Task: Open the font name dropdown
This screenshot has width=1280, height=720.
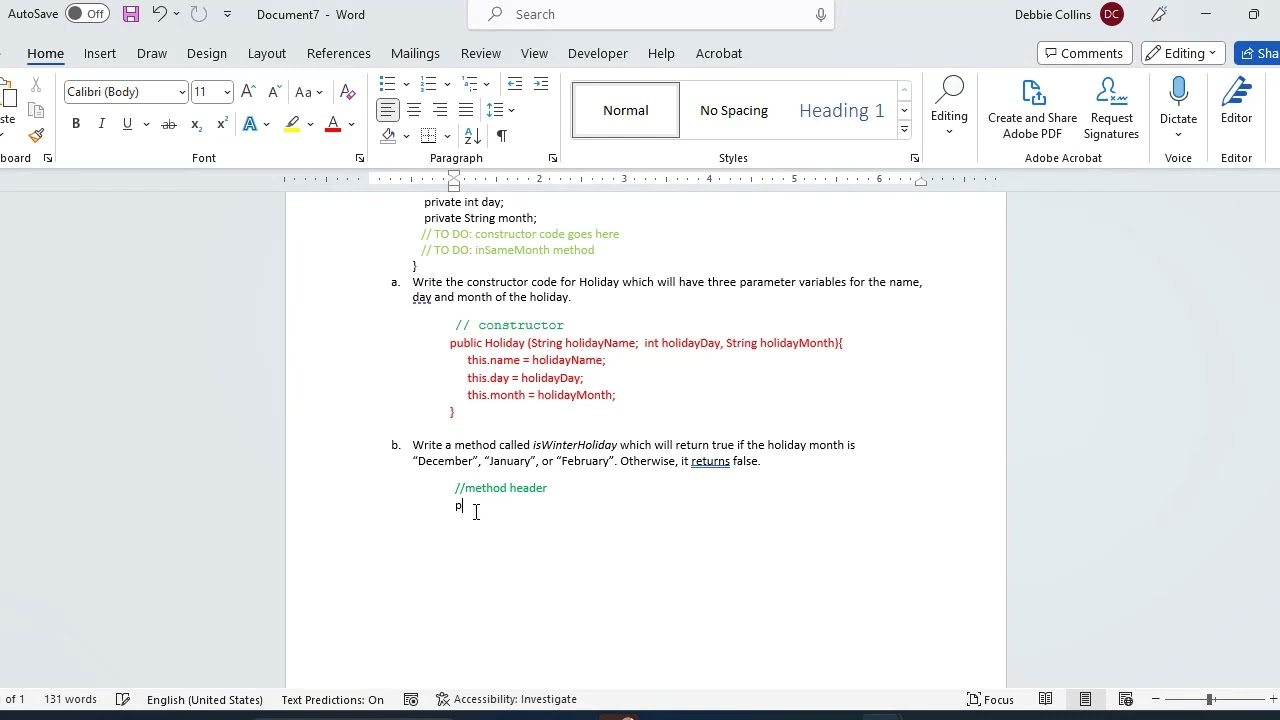Action: point(182,92)
